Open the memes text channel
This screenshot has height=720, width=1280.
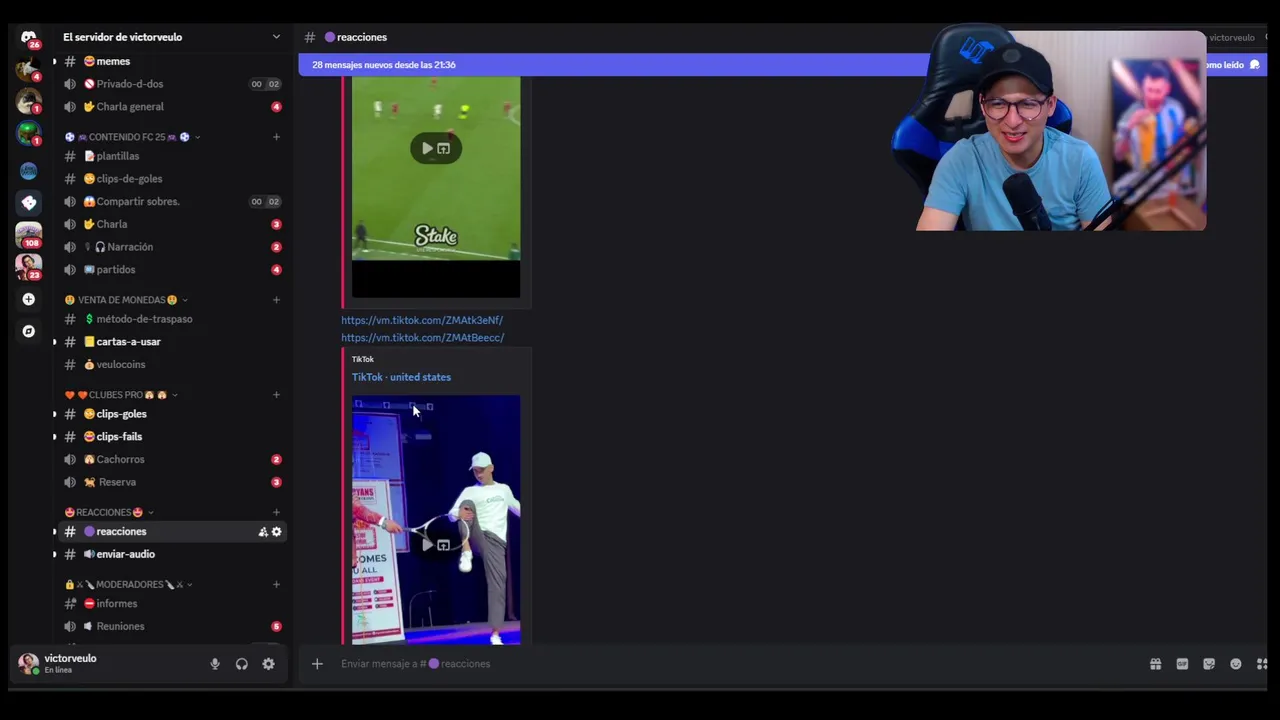coord(172,61)
